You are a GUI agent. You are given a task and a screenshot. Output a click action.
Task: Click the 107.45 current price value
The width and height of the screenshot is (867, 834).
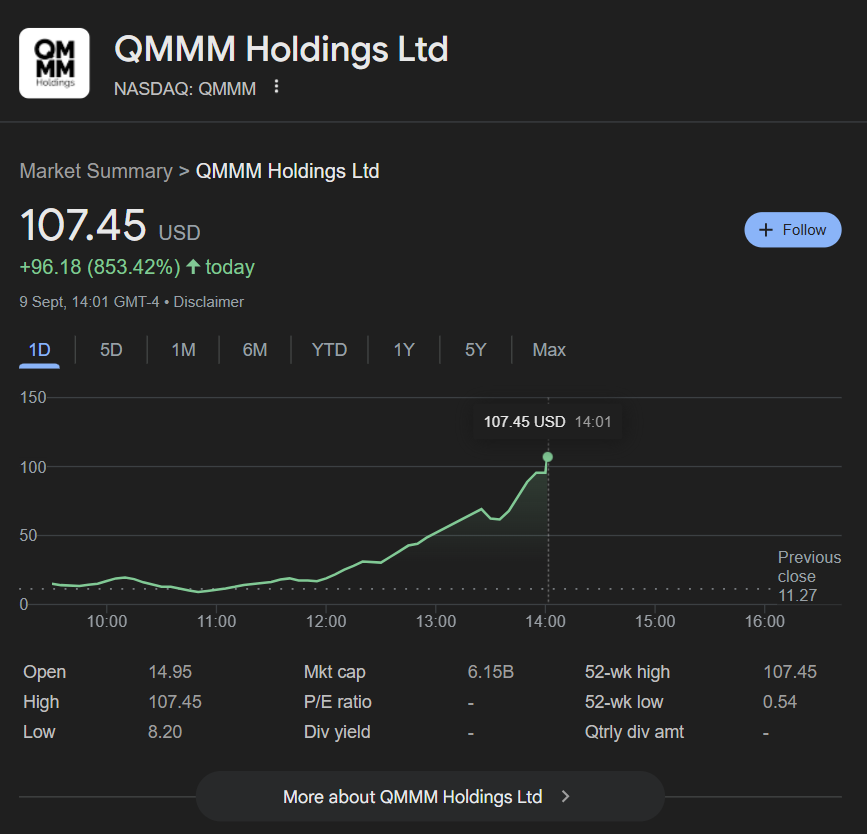[x=83, y=225]
